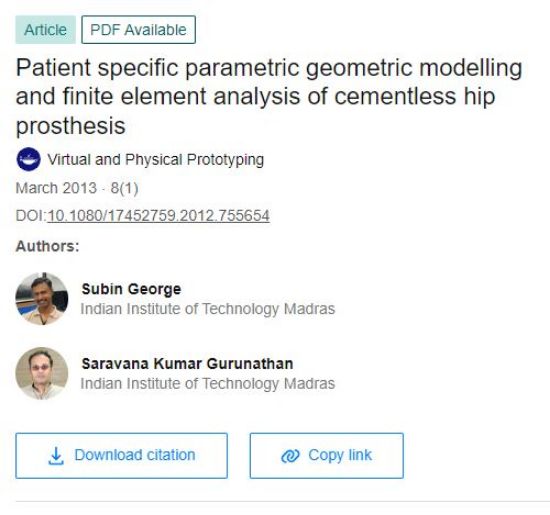Open DOI link 10.1080/17452759.2012.755654
Image resolution: width=550 pixels, height=515 pixels.
coord(159,215)
